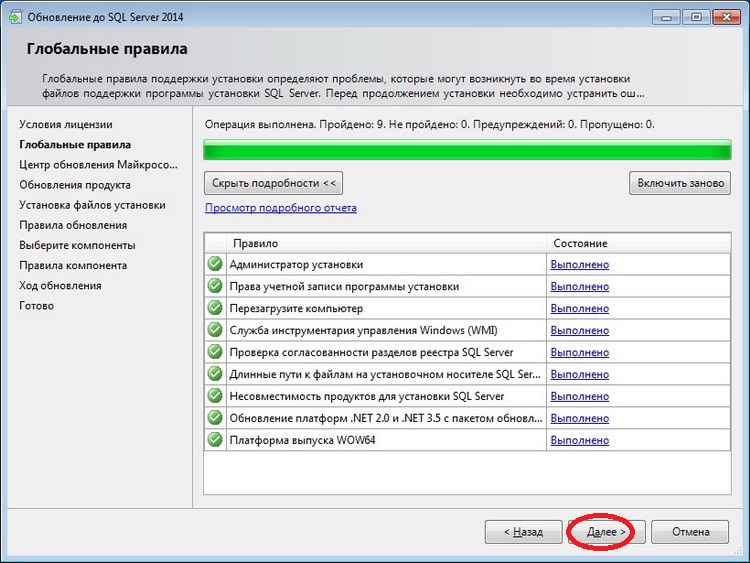The height and width of the screenshot is (563, 750).
Task: Maximize the SQL Server 2014 upgrade window
Action: (x=696, y=17)
